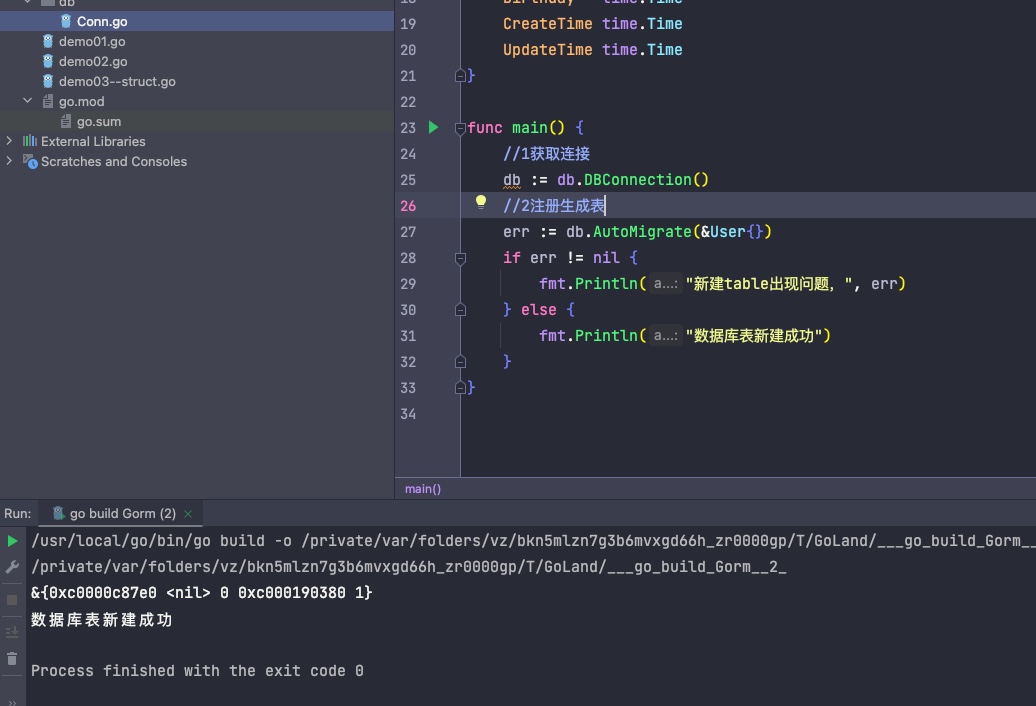Click the "新建table出现问题, " string
The width and height of the screenshot is (1036, 706).
tap(769, 284)
